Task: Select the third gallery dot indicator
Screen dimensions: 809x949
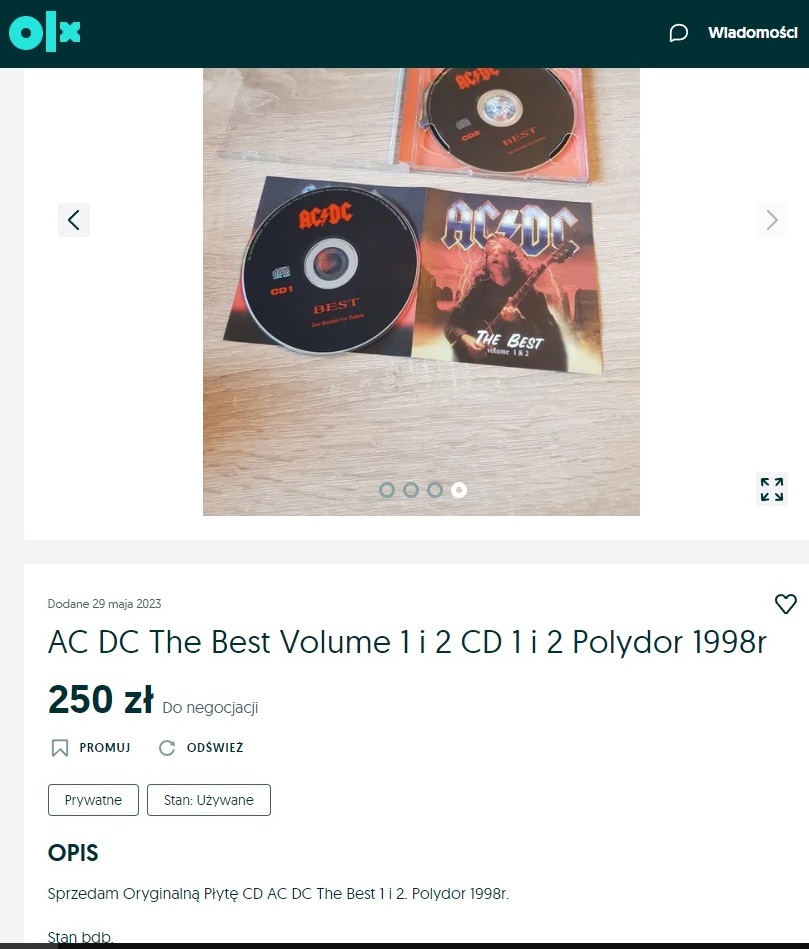Action: [434, 490]
